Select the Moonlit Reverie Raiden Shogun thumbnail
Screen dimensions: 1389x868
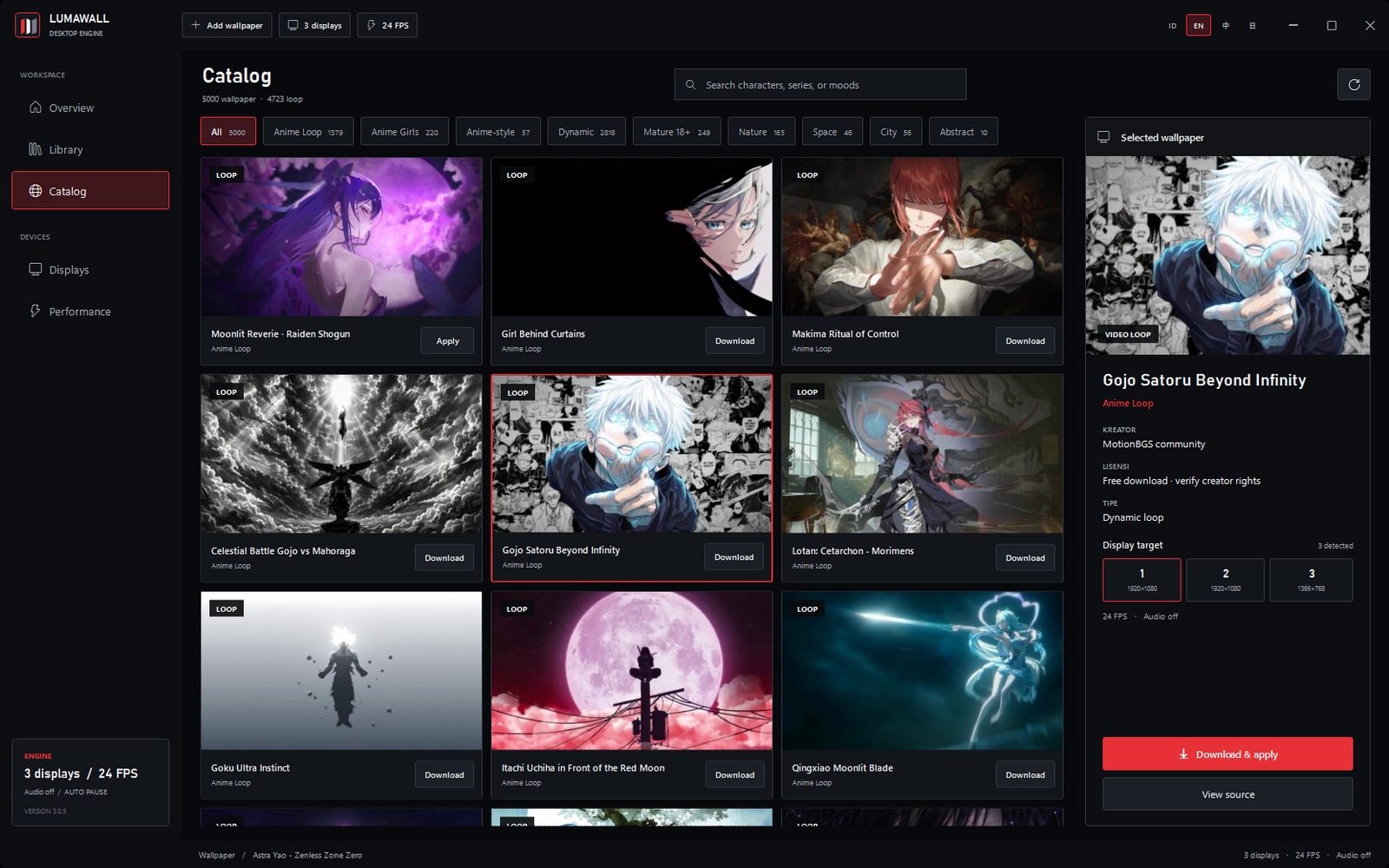point(341,237)
